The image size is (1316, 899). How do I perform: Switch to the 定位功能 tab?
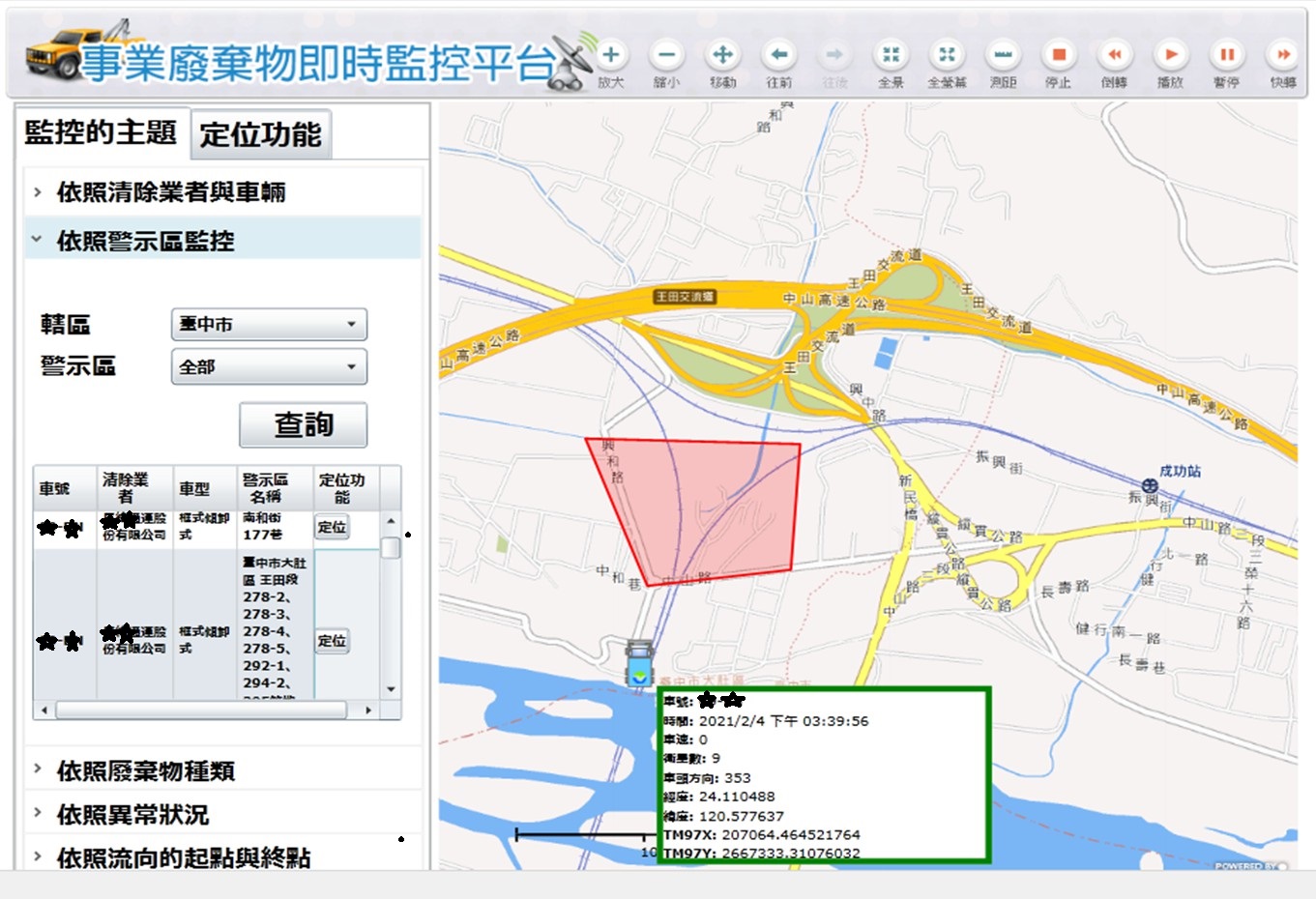(260, 134)
